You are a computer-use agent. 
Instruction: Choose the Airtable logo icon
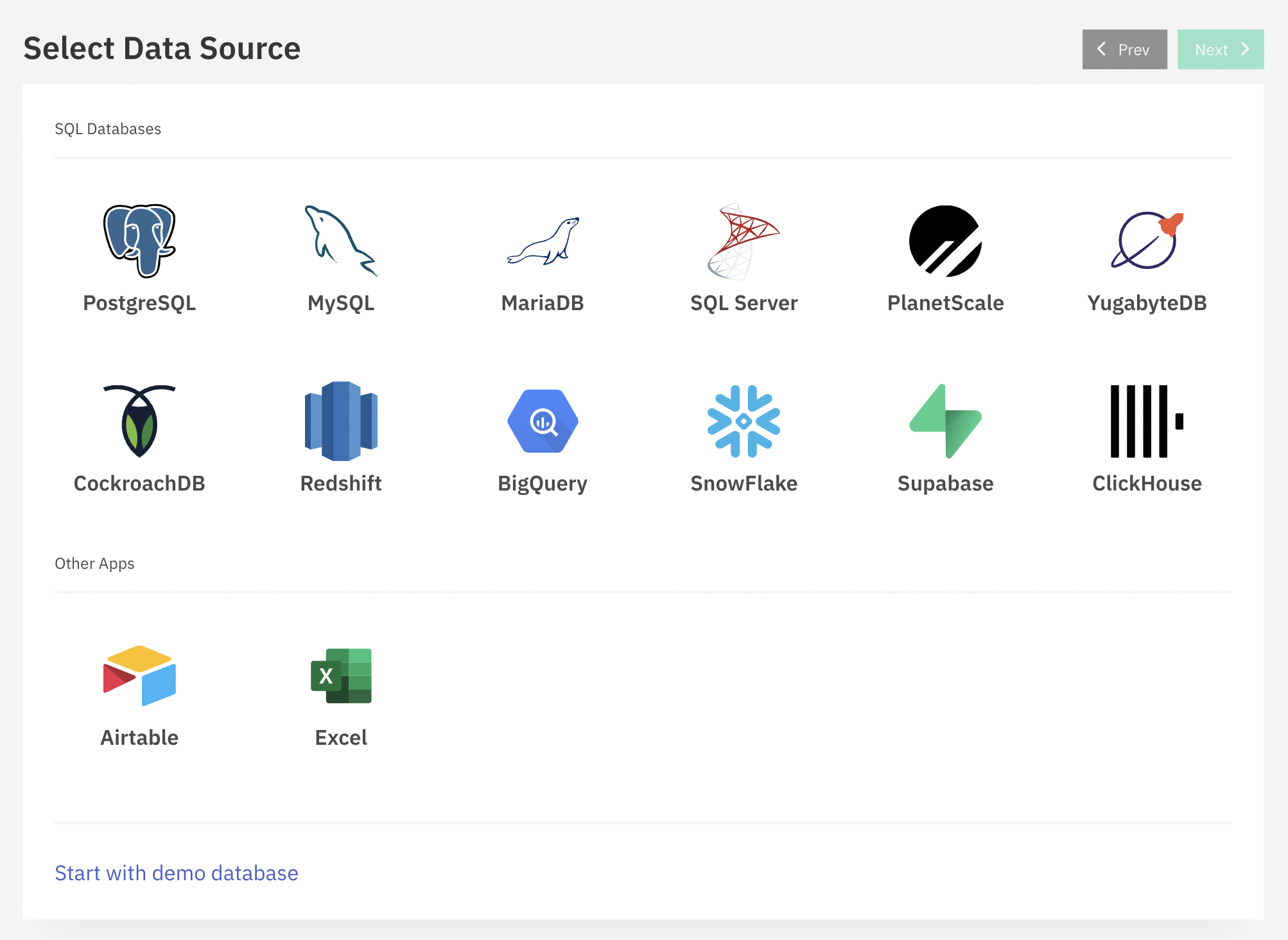pos(139,675)
